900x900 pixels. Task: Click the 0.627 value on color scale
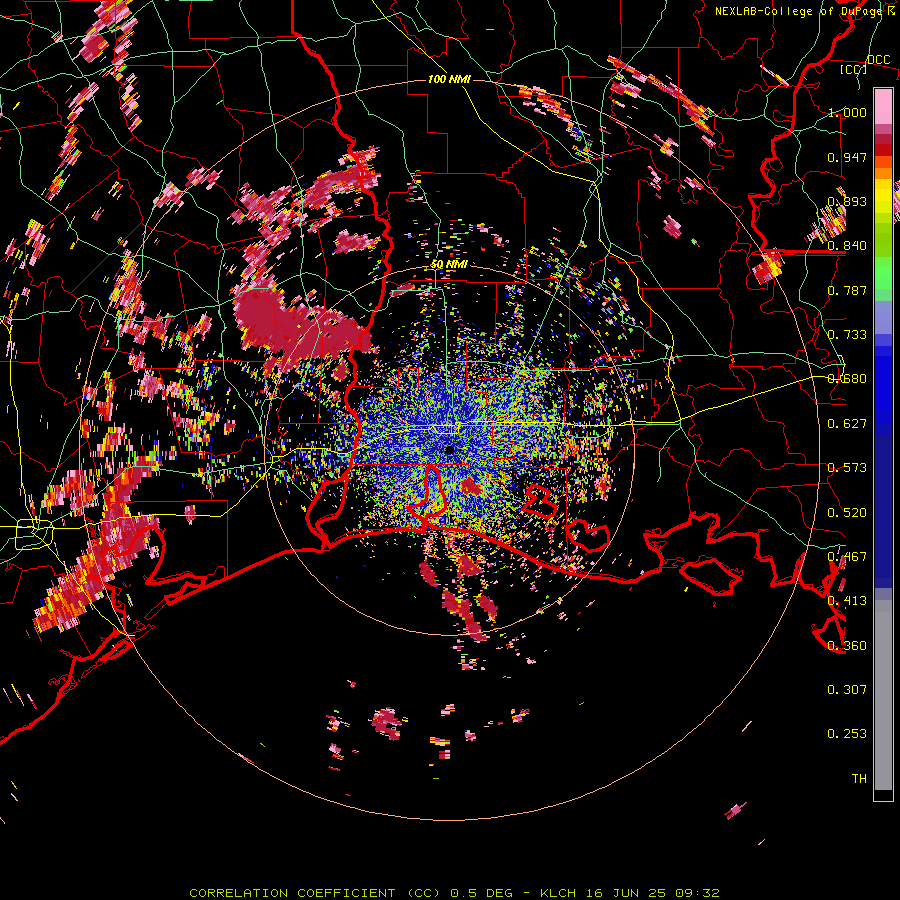pos(847,424)
